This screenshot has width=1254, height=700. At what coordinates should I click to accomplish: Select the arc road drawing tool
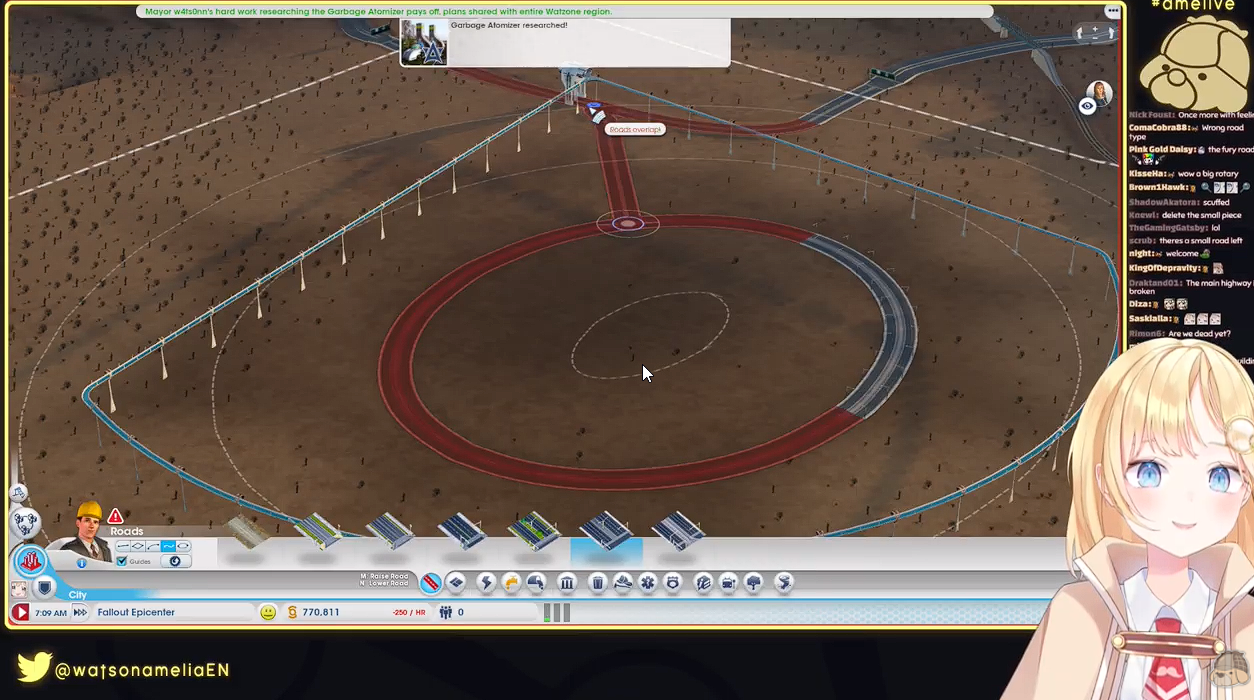click(153, 546)
